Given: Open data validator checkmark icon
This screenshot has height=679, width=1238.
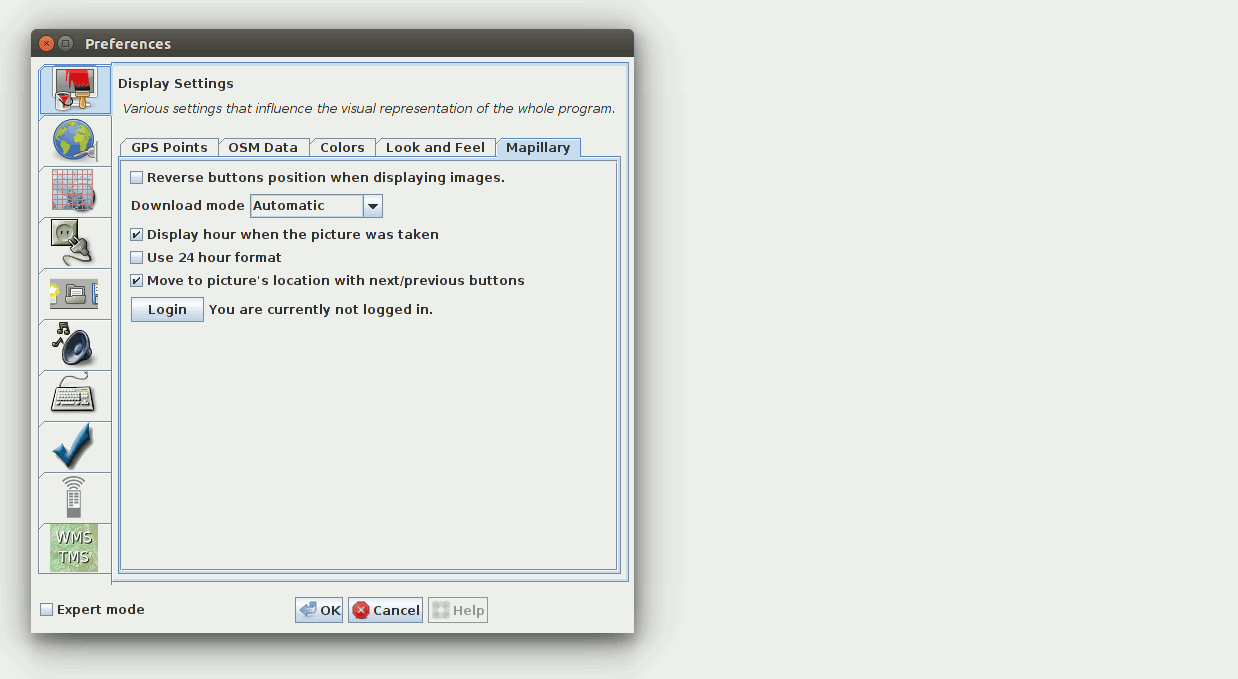Looking at the screenshot, I should coord(75,447).
